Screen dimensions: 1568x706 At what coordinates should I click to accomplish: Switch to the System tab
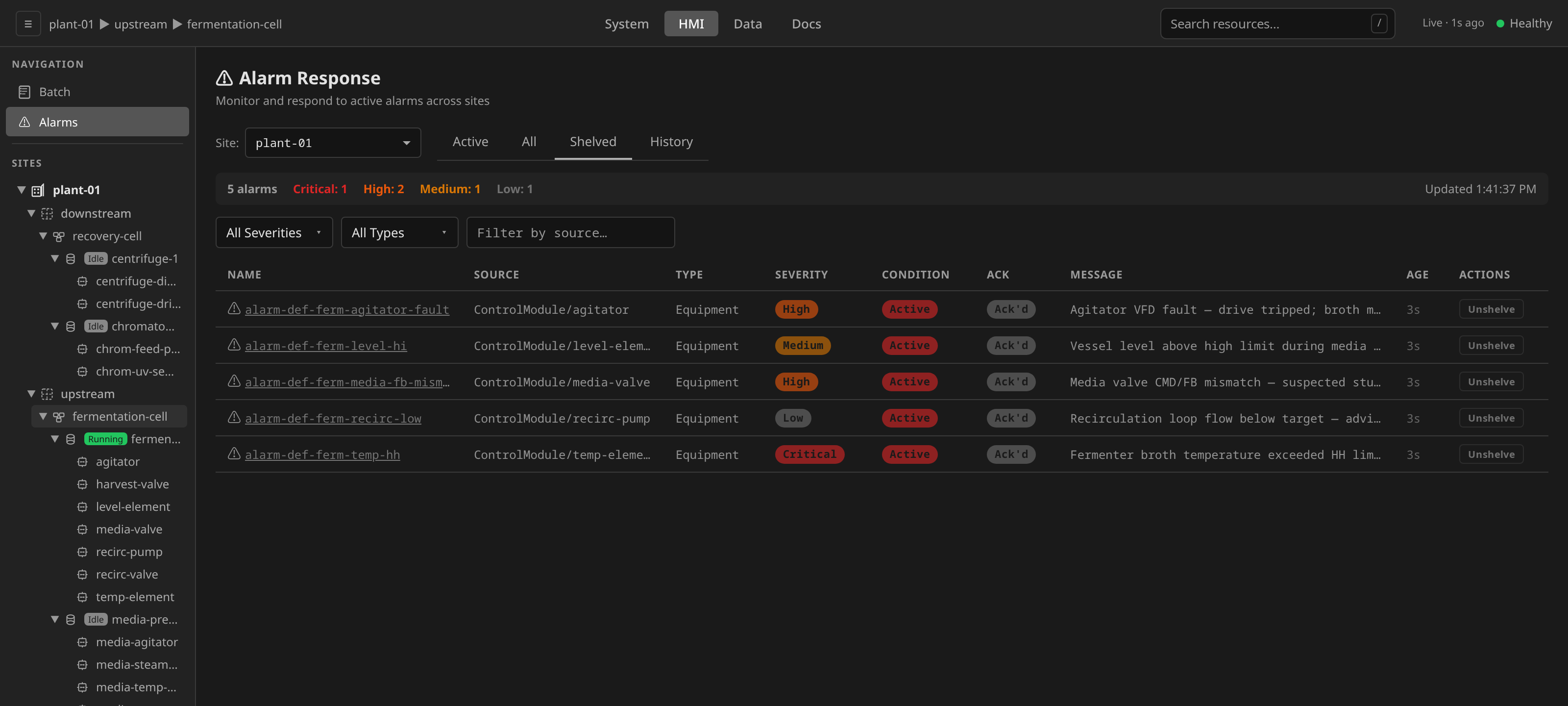(626, 24)
